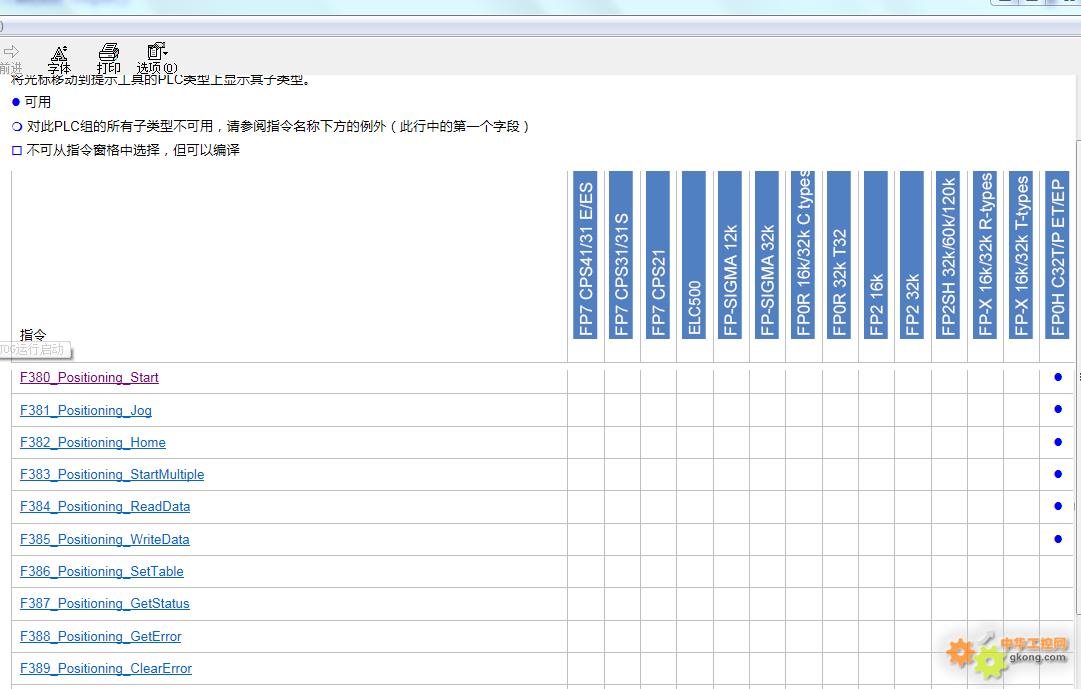
Task: Click the FP-X 16k/32k R-types header
Action: [x=984, y=255]
